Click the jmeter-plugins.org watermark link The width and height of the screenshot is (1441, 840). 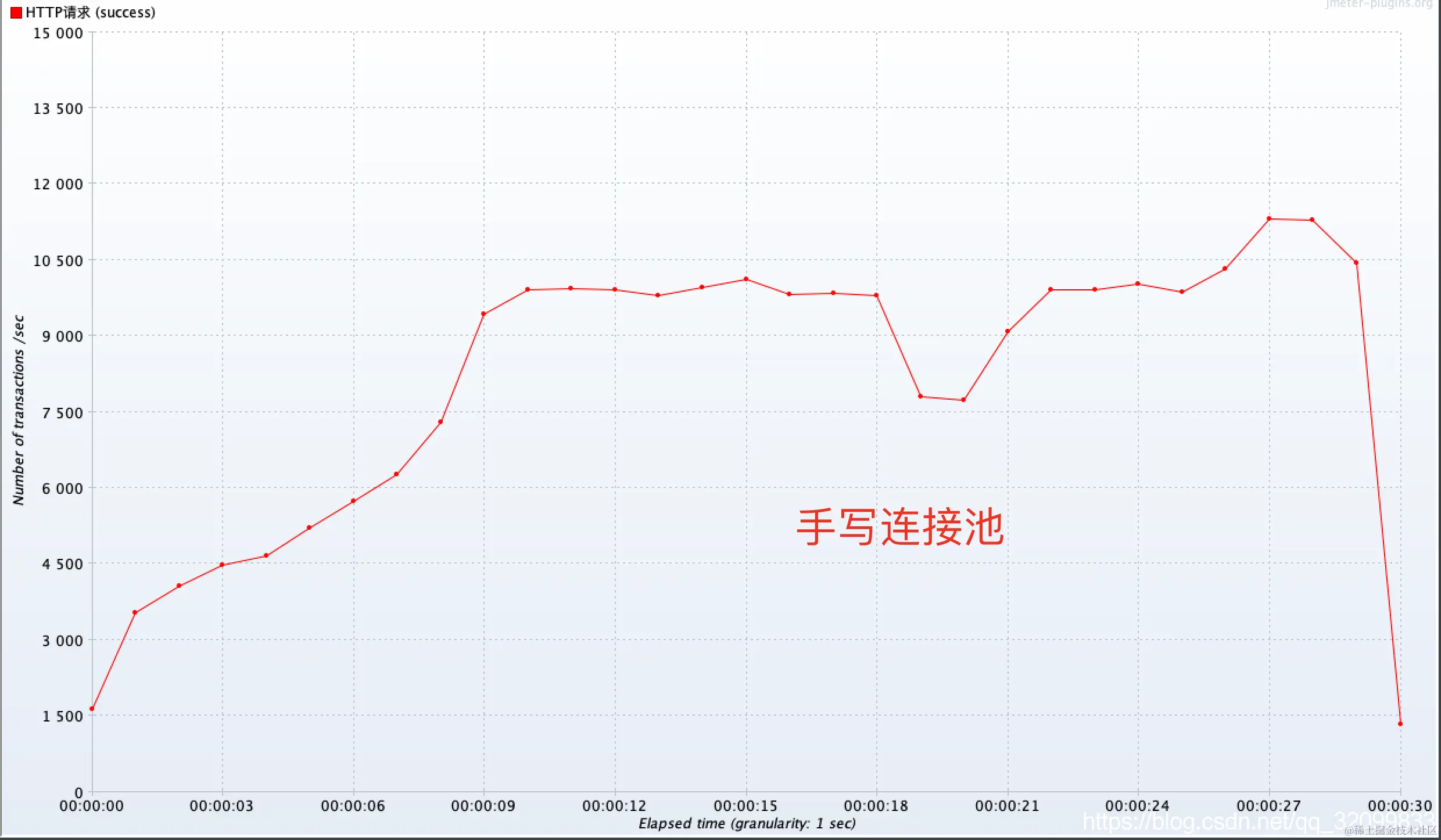pos(1378,4)
